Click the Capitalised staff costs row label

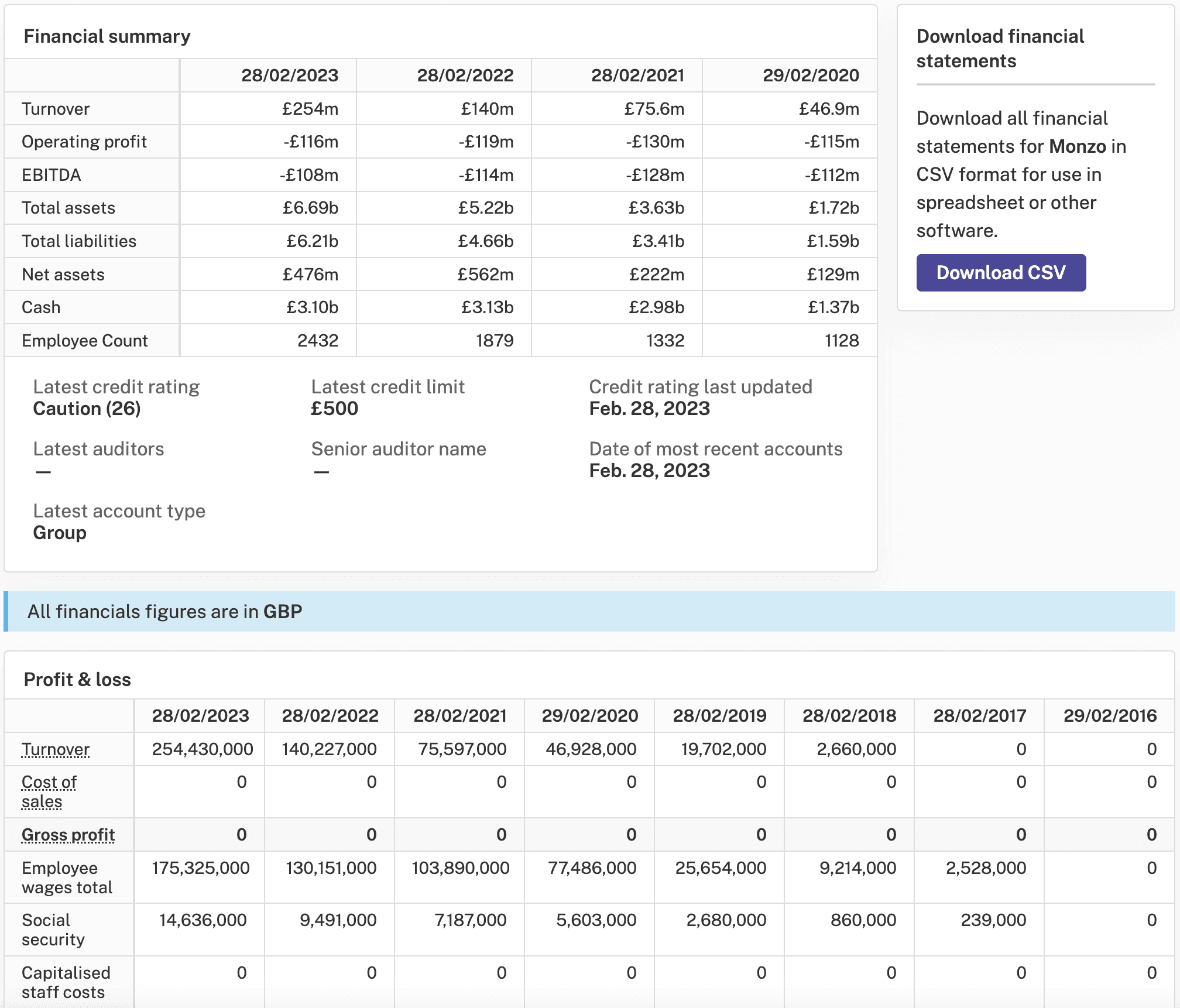[66, 982]
